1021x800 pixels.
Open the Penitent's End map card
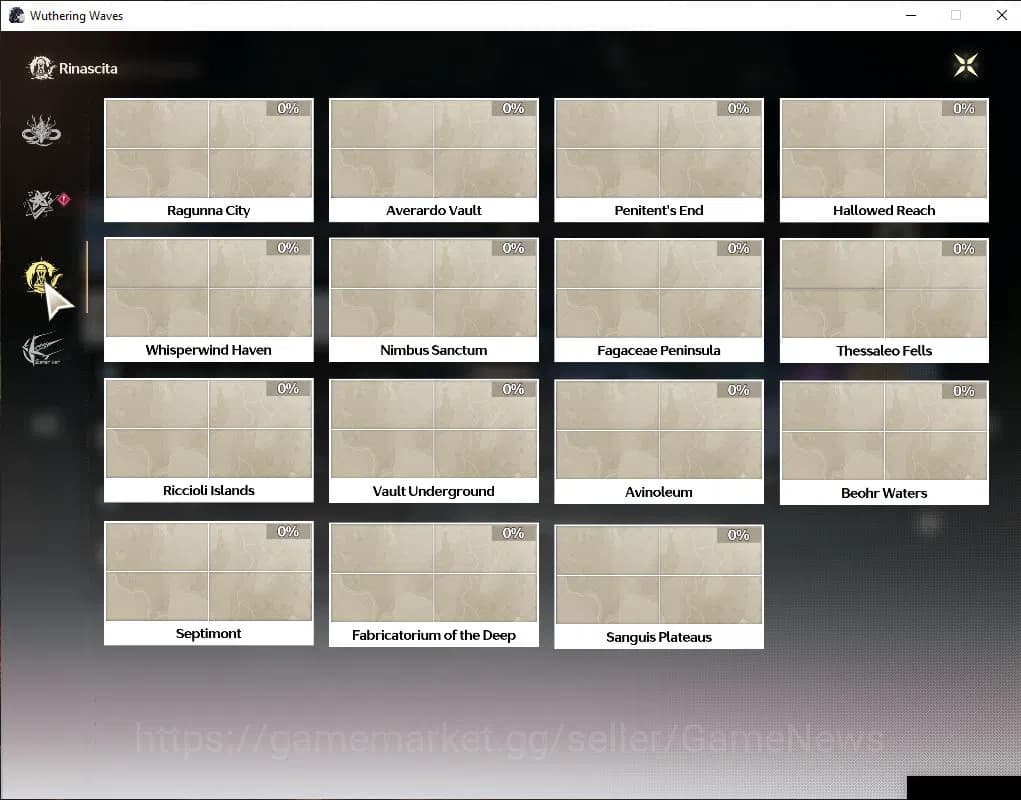click(x=659, y=159)
